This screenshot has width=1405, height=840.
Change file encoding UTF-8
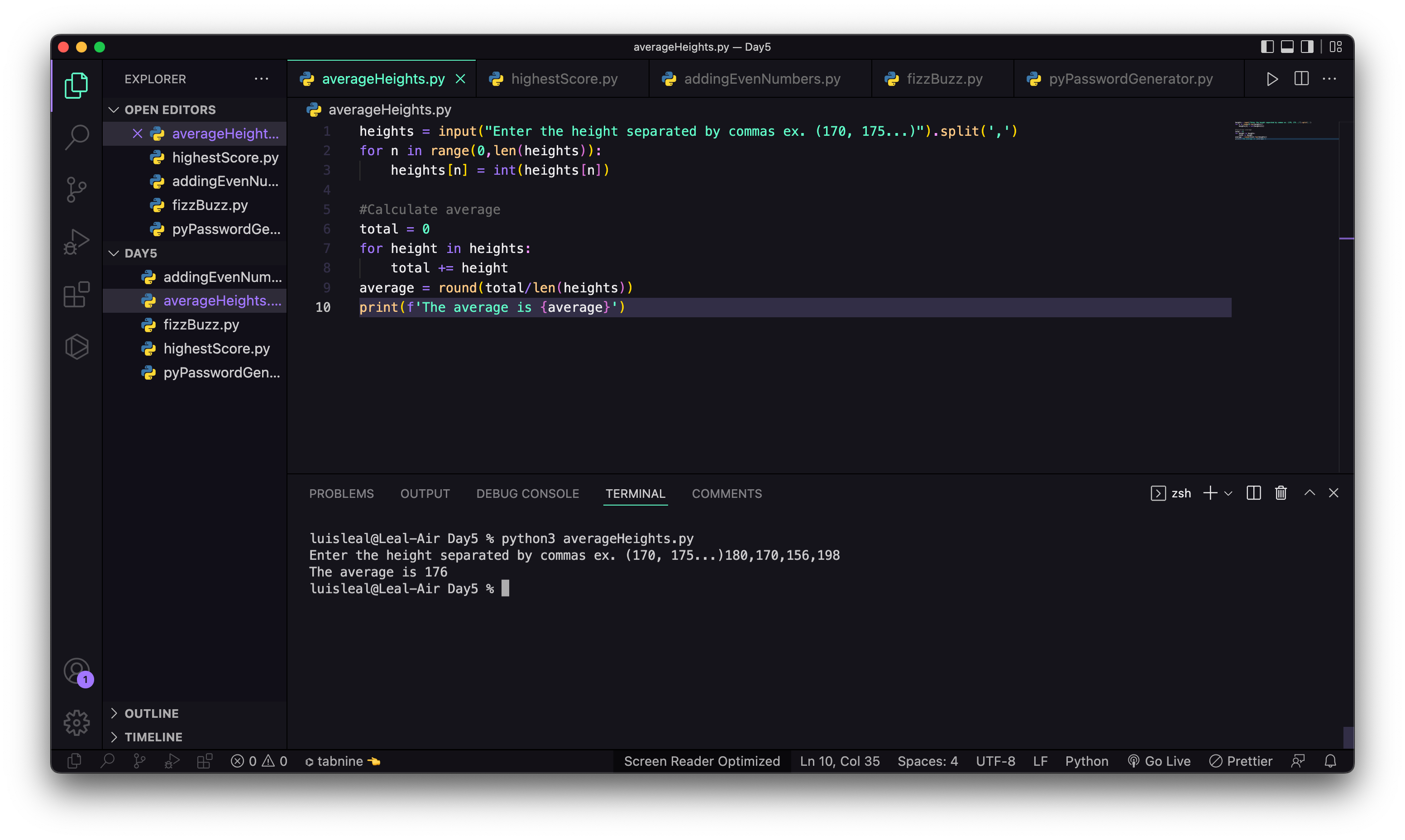coord(995,761)
